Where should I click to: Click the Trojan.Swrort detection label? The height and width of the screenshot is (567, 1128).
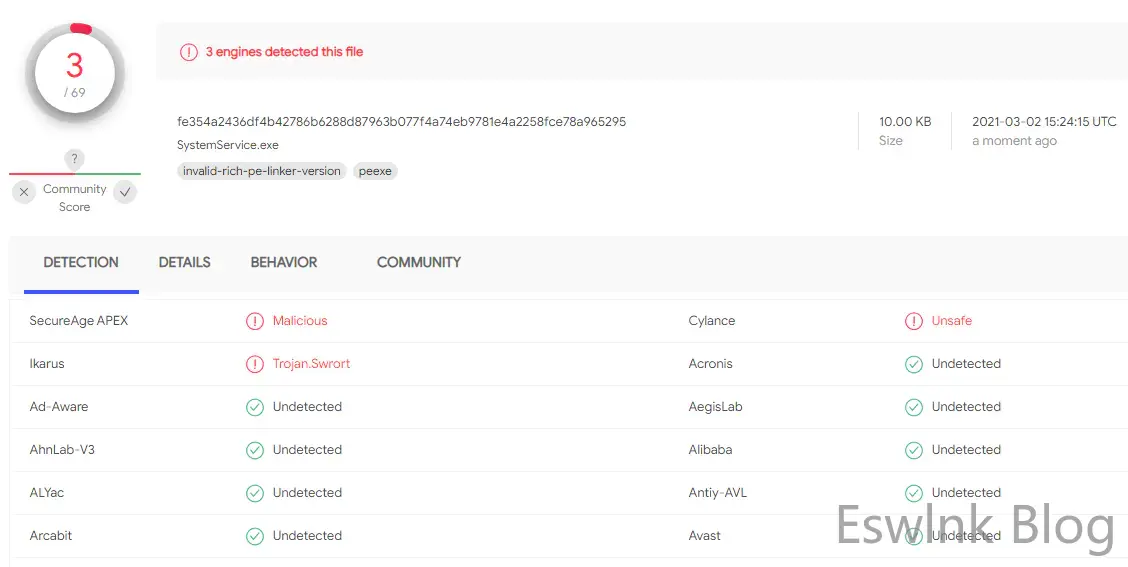(312, 364)
